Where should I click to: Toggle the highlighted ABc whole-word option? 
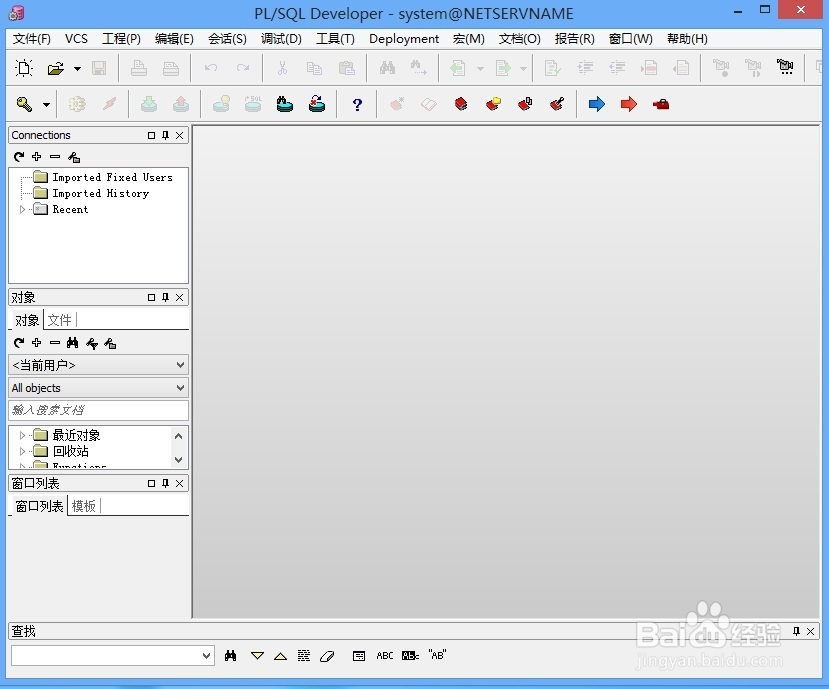410,656
